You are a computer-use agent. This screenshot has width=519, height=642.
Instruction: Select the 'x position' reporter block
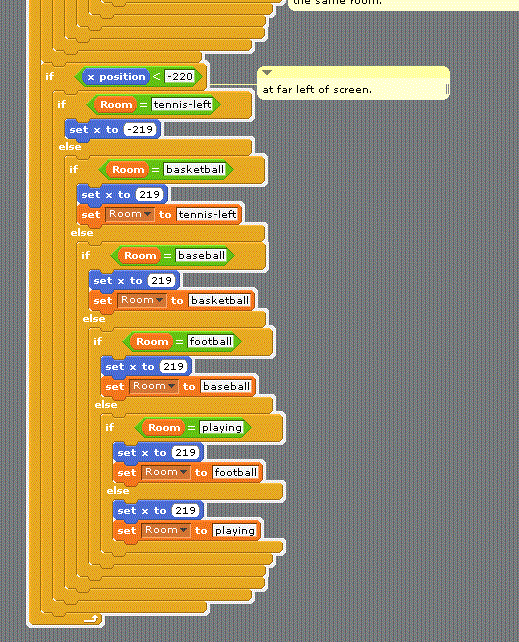(x=116, y=77)
